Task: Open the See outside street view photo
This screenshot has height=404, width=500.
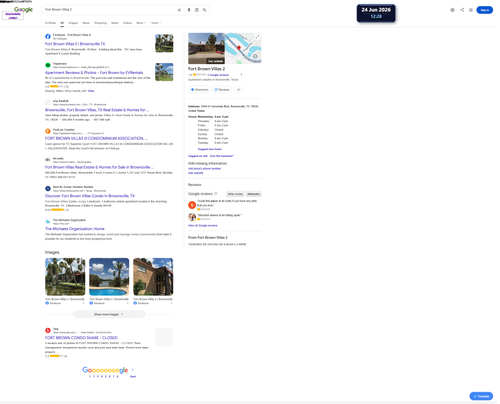Action: point(206,48)
